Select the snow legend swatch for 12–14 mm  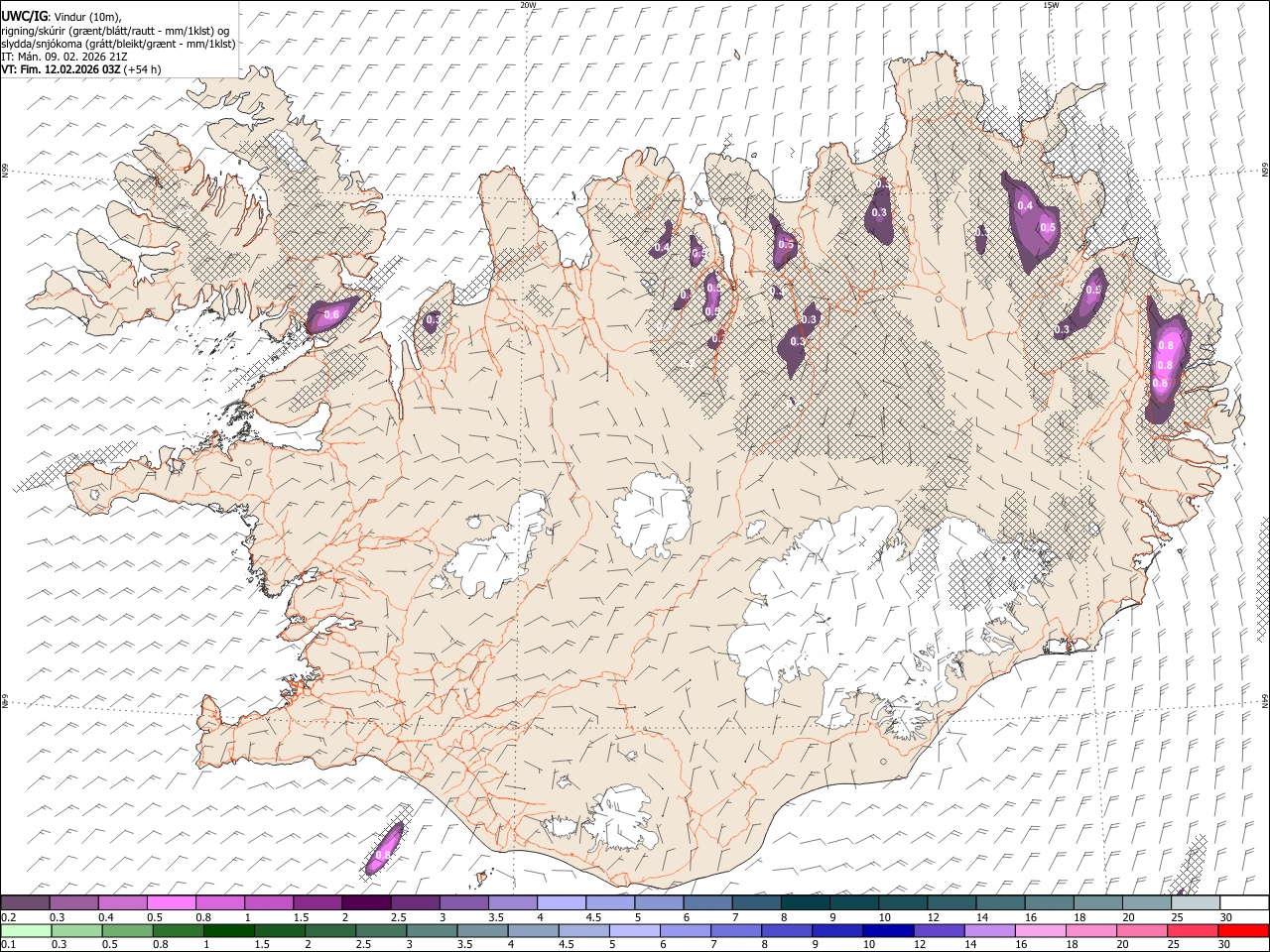click(951, 902)
